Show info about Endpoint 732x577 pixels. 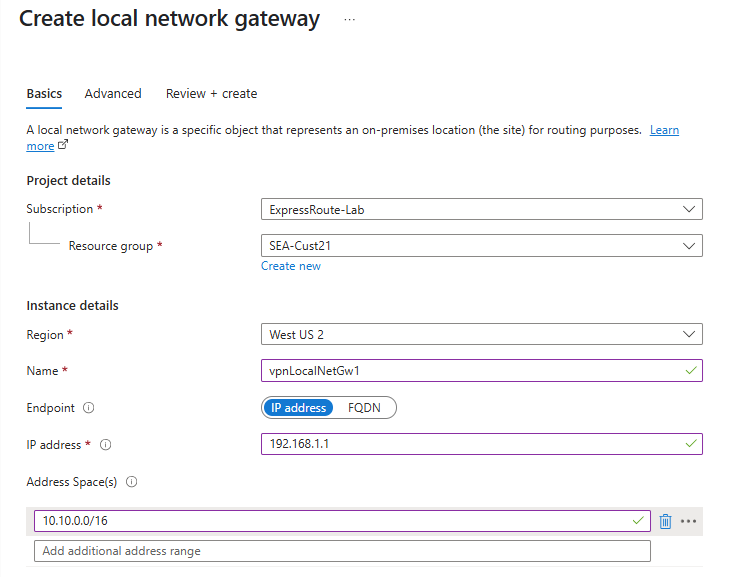[x=89, y=408]
